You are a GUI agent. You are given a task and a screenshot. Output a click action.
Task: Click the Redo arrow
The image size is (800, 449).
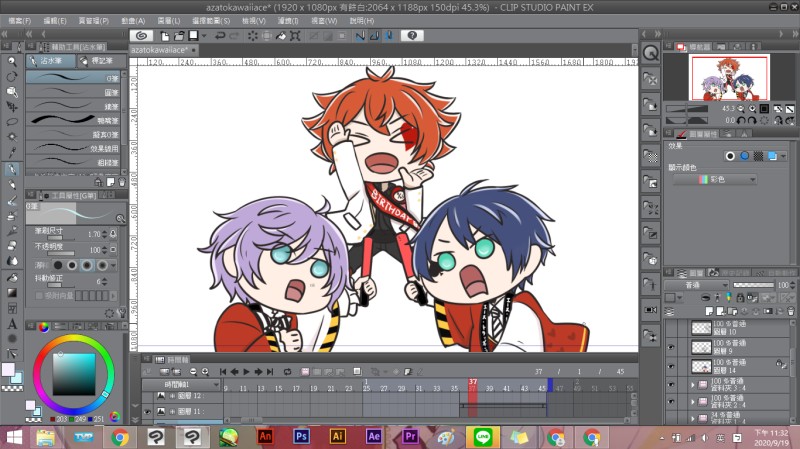pos(234,36)
